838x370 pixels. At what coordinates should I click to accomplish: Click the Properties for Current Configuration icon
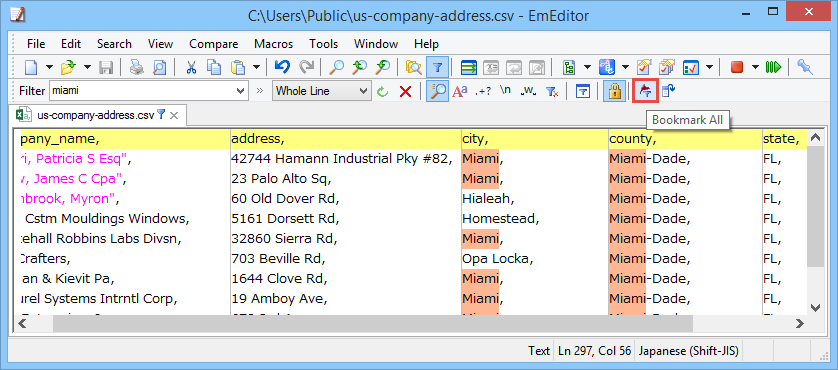643,67
